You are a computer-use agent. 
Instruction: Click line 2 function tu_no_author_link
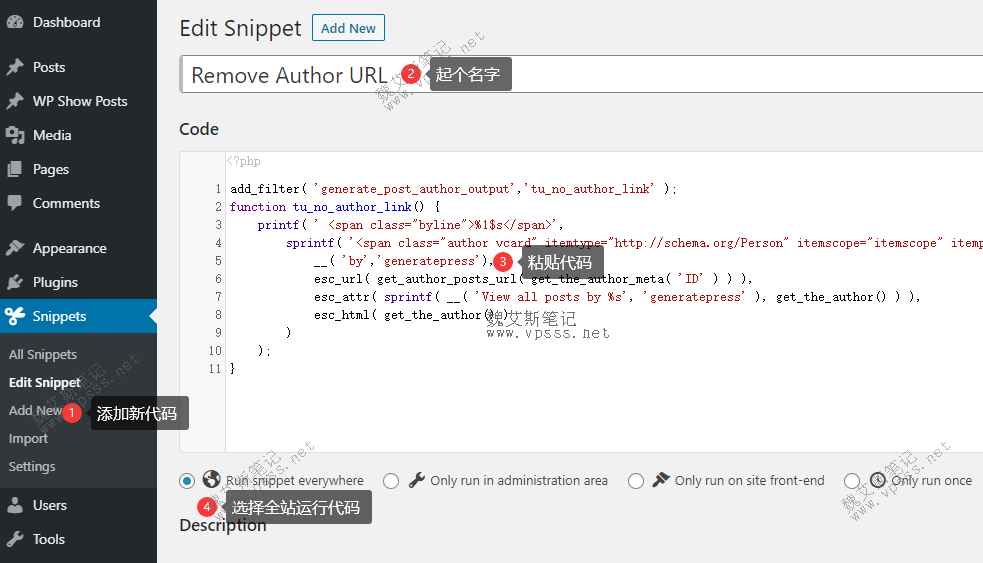pyautogui.click(x=335, y=207)
